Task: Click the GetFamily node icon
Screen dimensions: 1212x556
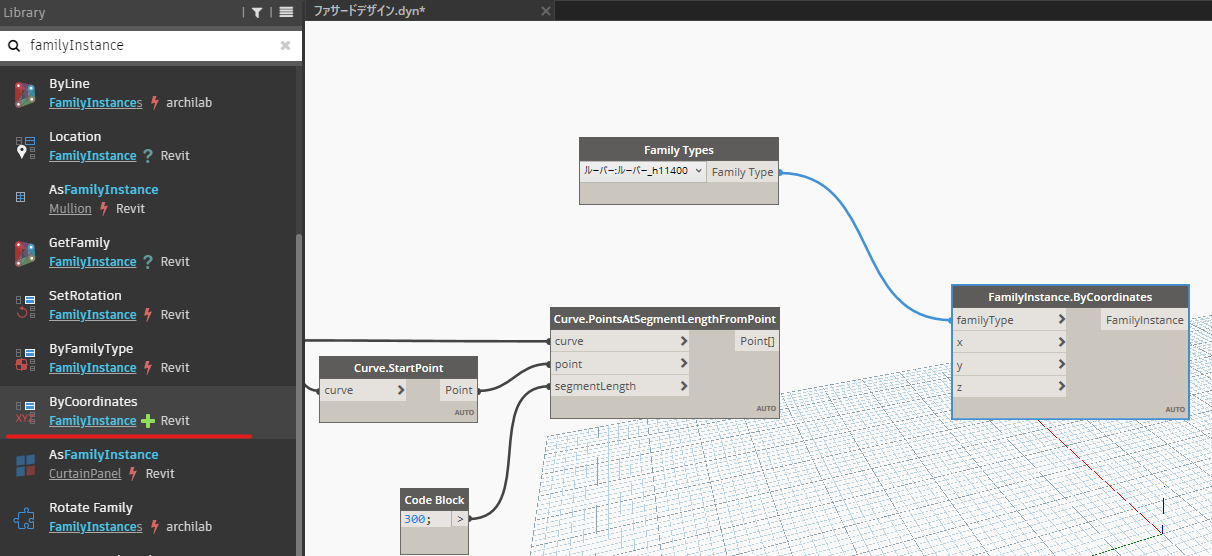Action: tap(25, 254)
